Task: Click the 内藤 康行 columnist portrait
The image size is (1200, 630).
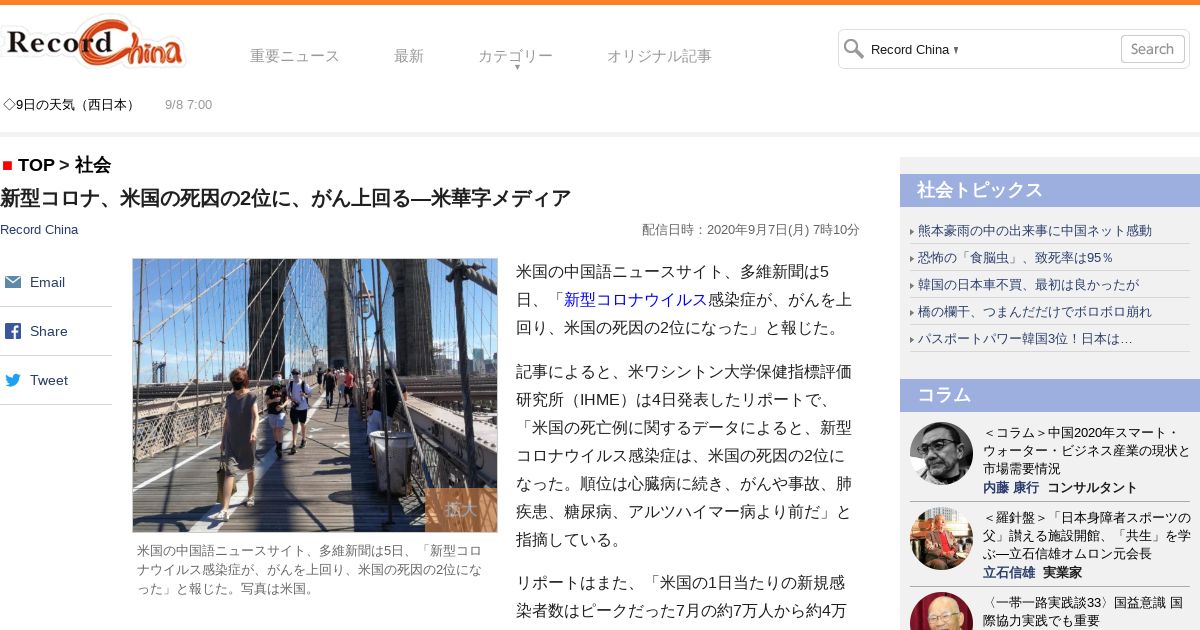Action: pos(941,453)
